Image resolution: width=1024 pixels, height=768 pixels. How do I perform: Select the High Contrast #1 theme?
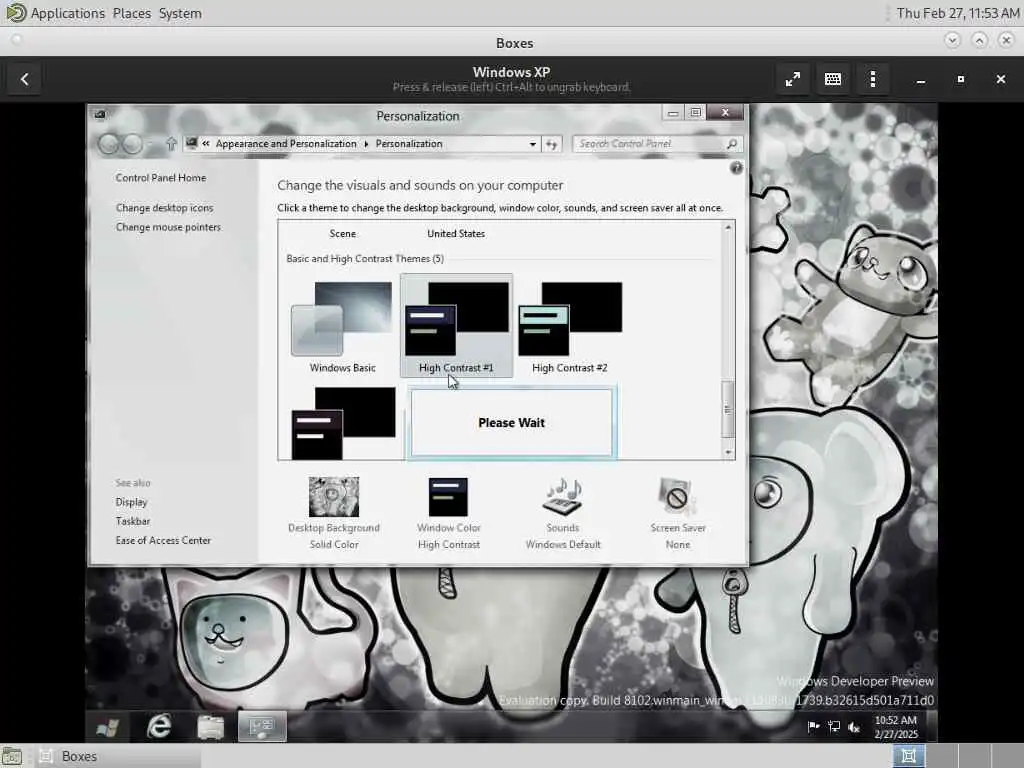pos(456,325)
